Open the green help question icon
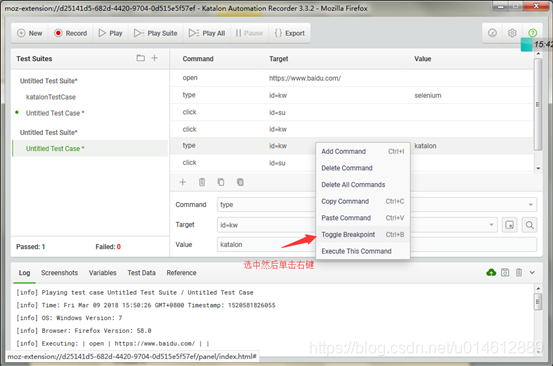553x366 pixels. click(x=533, y=33)
